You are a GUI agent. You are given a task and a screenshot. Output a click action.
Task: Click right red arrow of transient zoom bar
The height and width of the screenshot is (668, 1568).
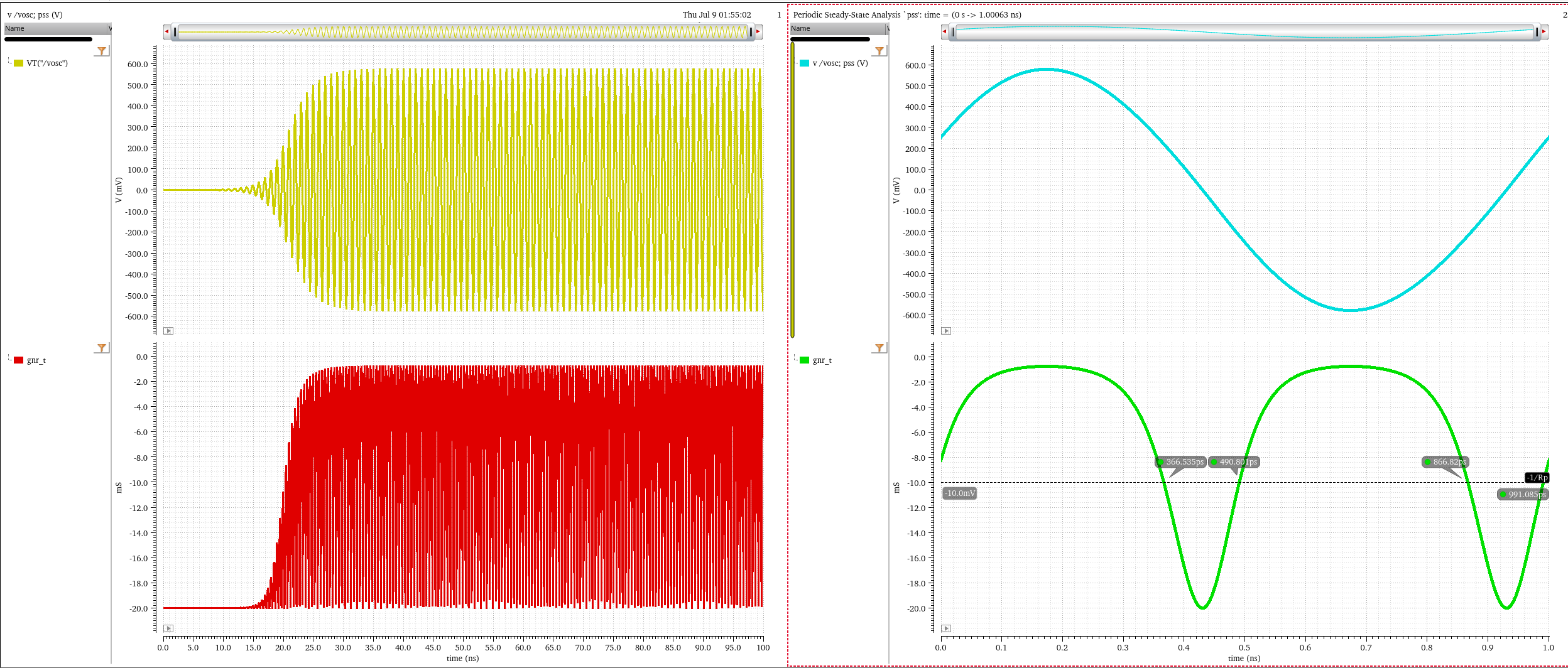[x=758, y=31]
